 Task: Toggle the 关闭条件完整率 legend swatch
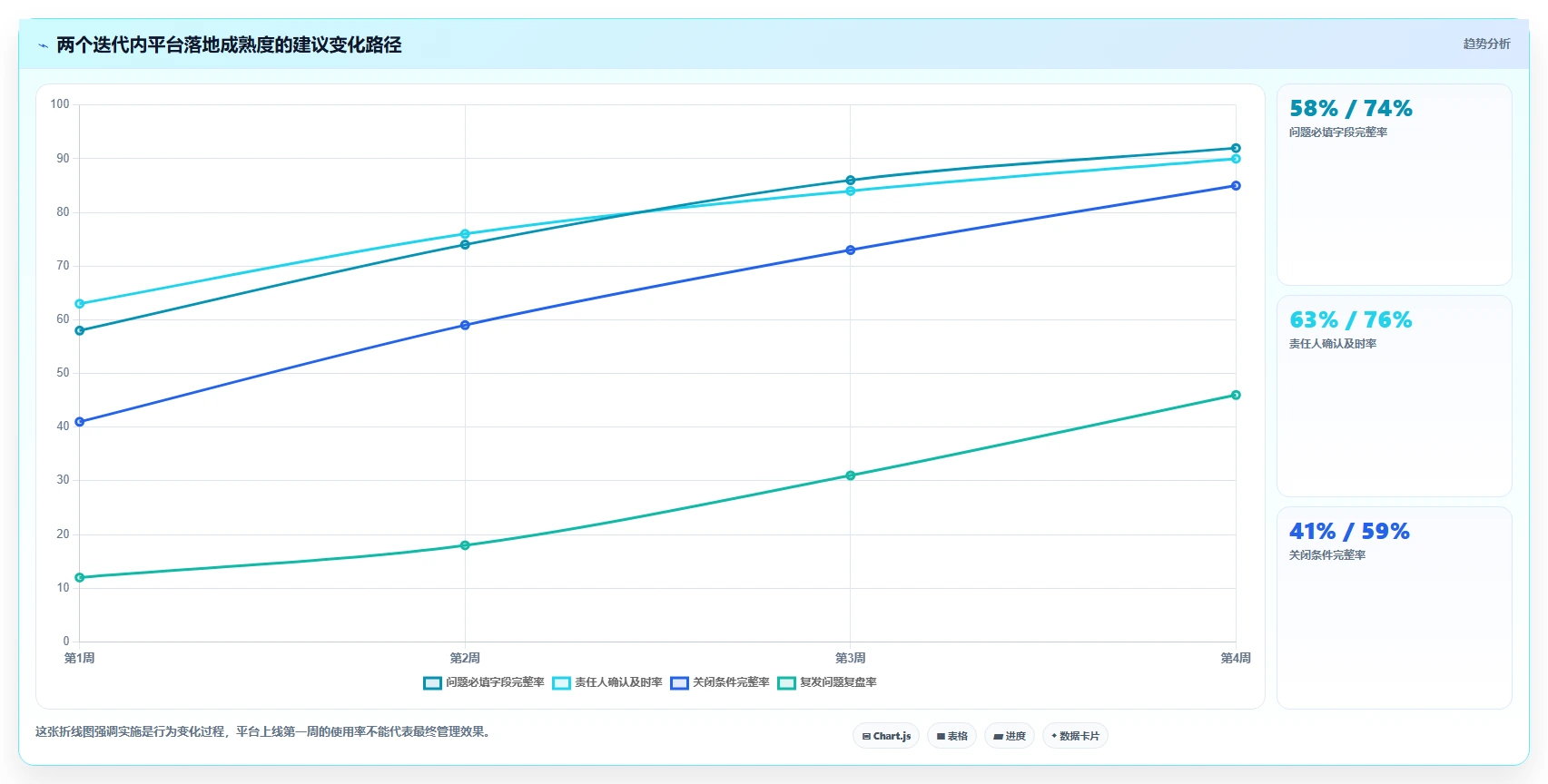click(679, 683)
